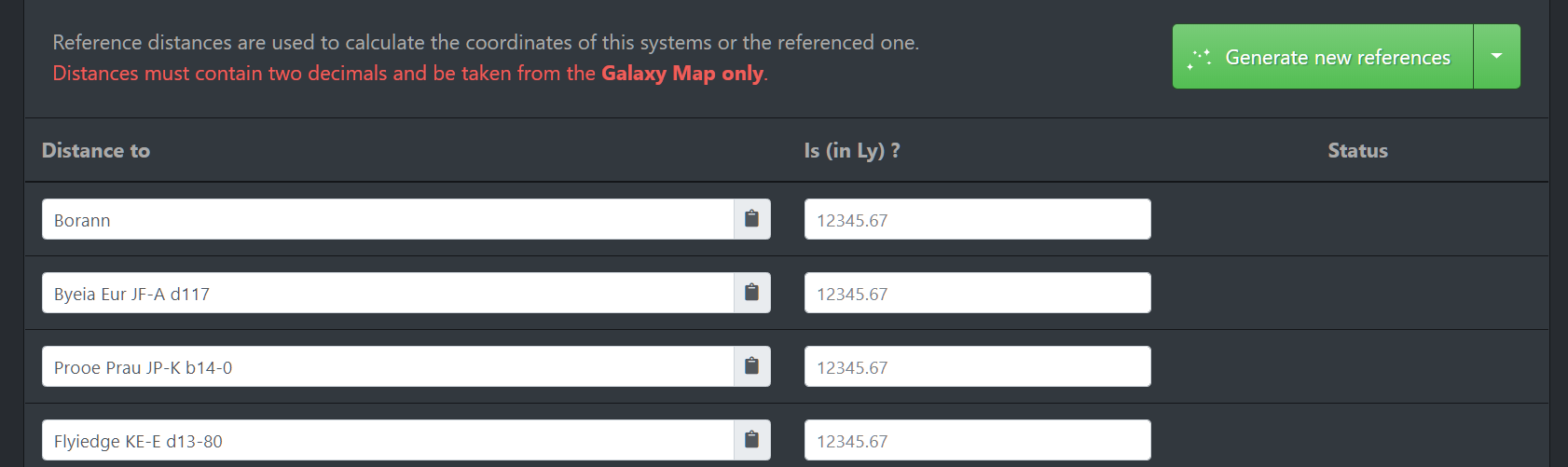This screenshot has width=1568, height=467.
Task: Click the "Is (in Ly) ?" column header
Action: [852, 151]
